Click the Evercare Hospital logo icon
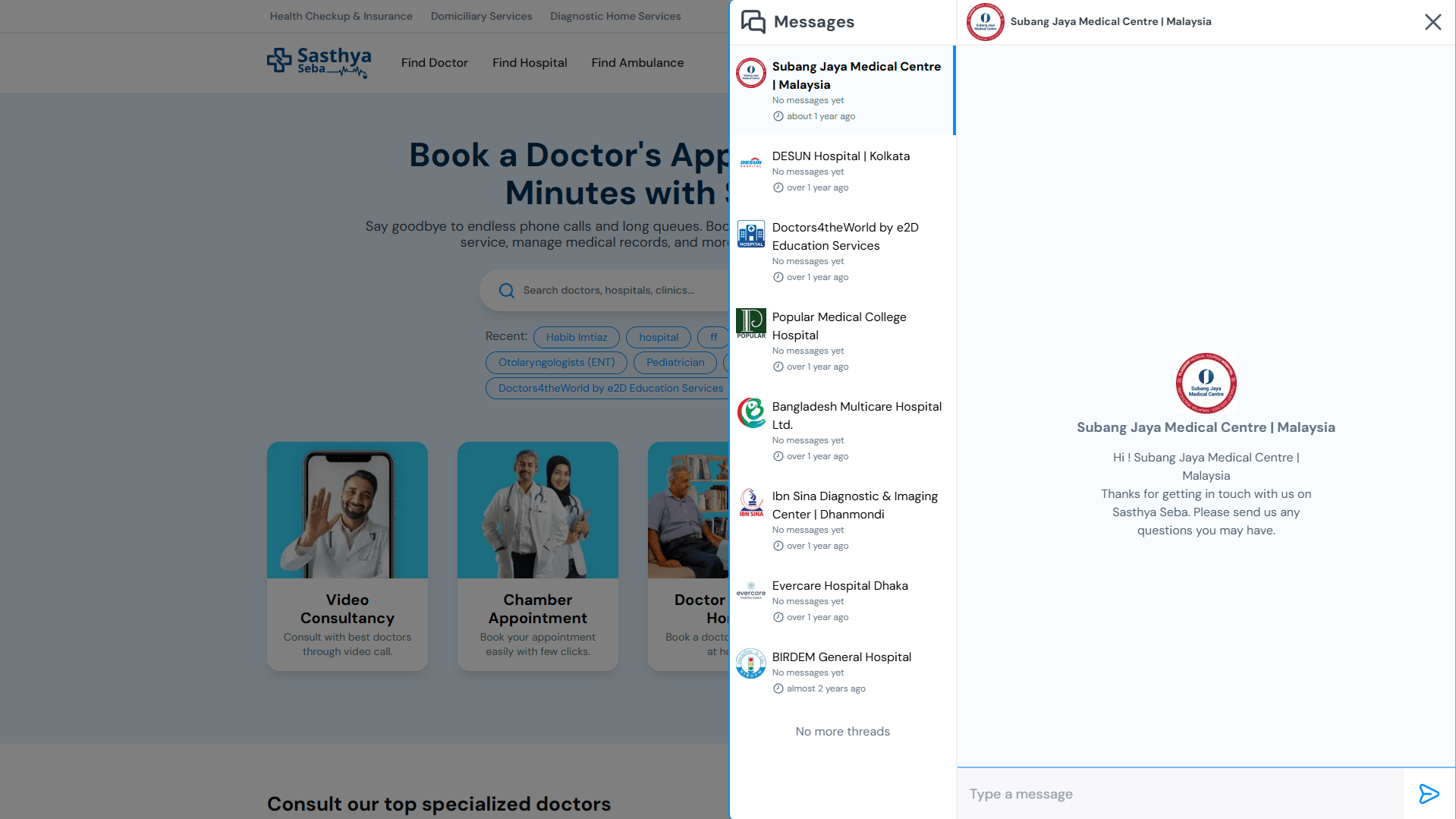The image size is (1456, 819). (x=751, y=592)
